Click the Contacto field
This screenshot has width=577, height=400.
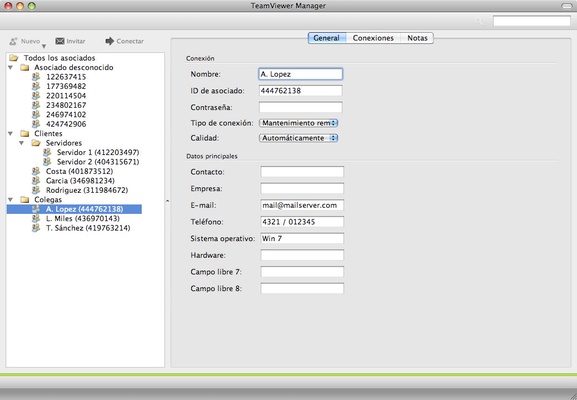click(x=302, y=172)
